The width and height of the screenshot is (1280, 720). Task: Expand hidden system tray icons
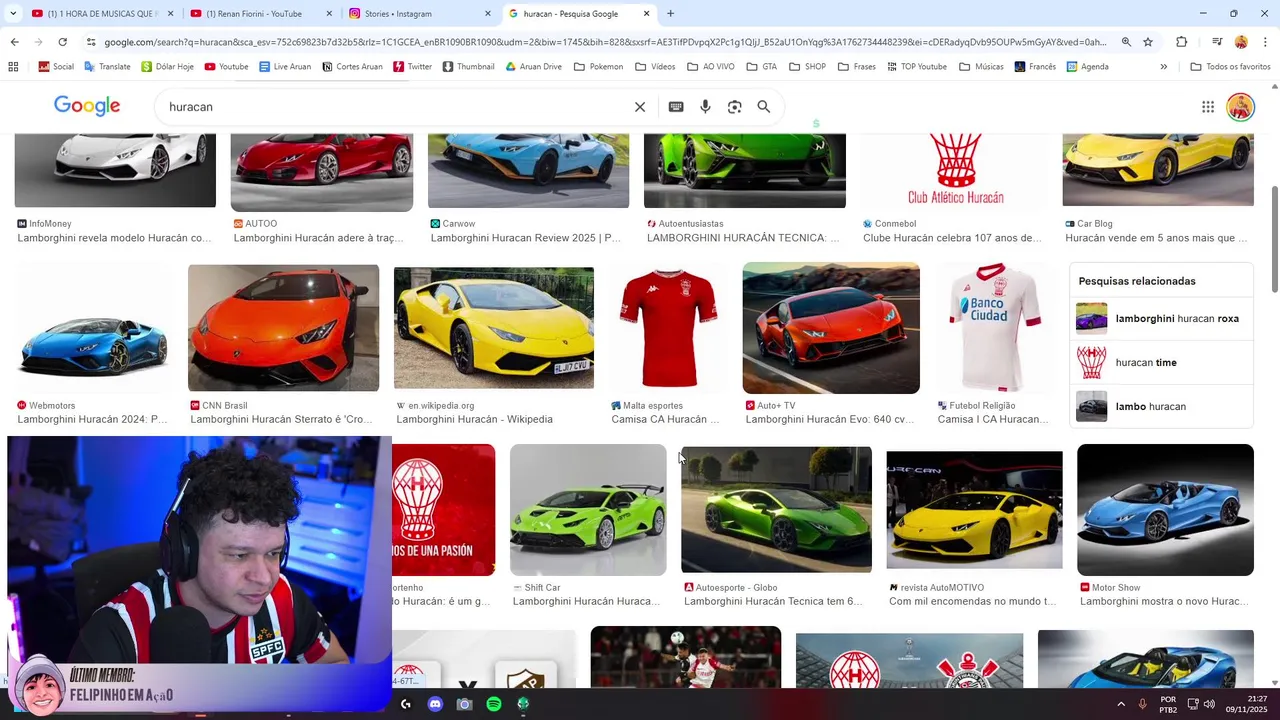pos(1121,704)
